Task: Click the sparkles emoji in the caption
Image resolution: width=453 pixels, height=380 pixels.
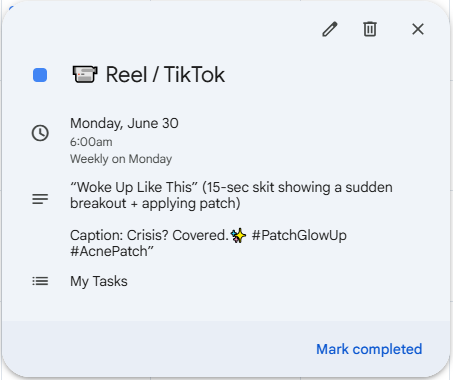Action: pyautogui.click(x=238, y=236)
